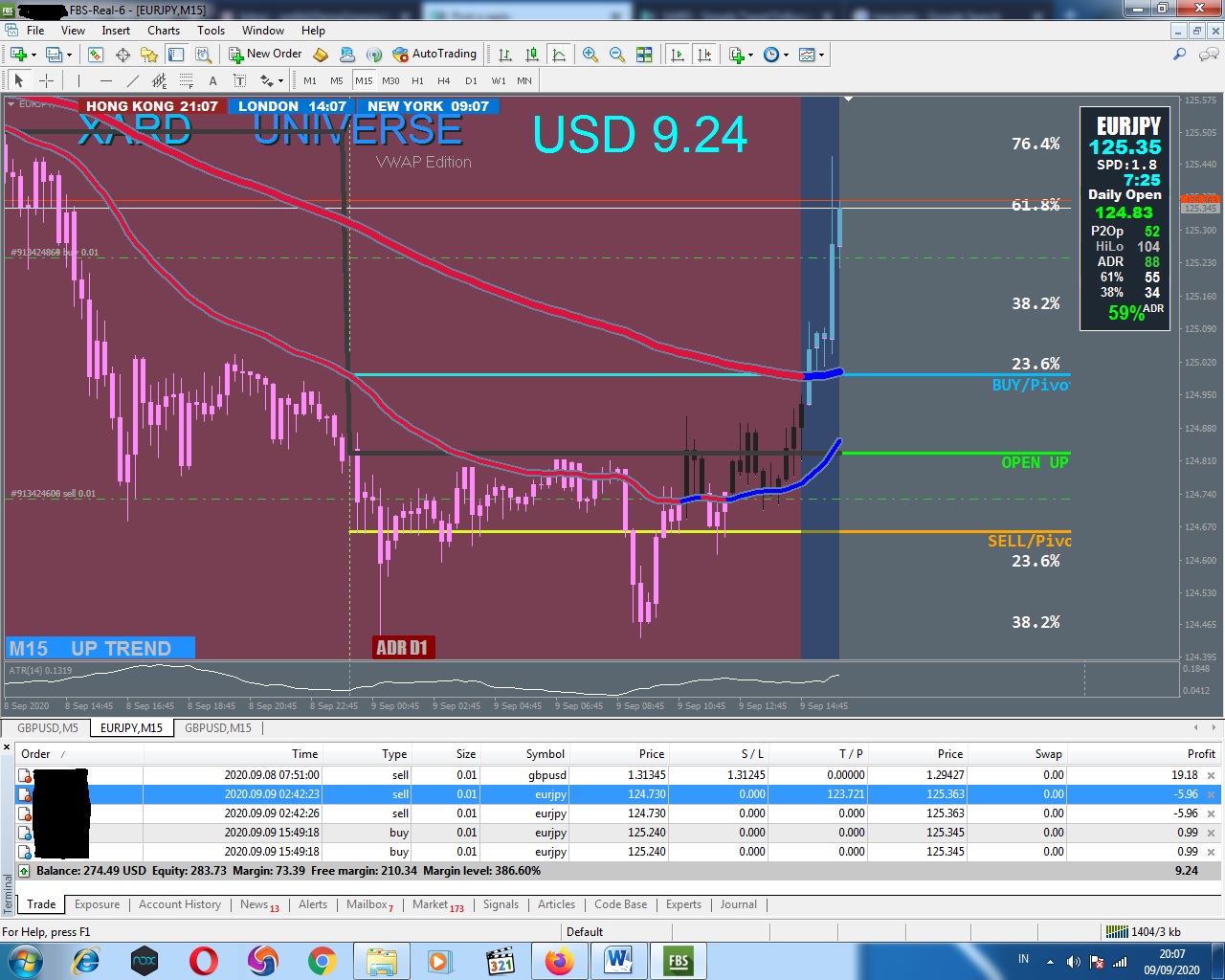The height and width of the screenshot is (980, 1225).
Task: Select the text label tool
Action: [239, 80]
